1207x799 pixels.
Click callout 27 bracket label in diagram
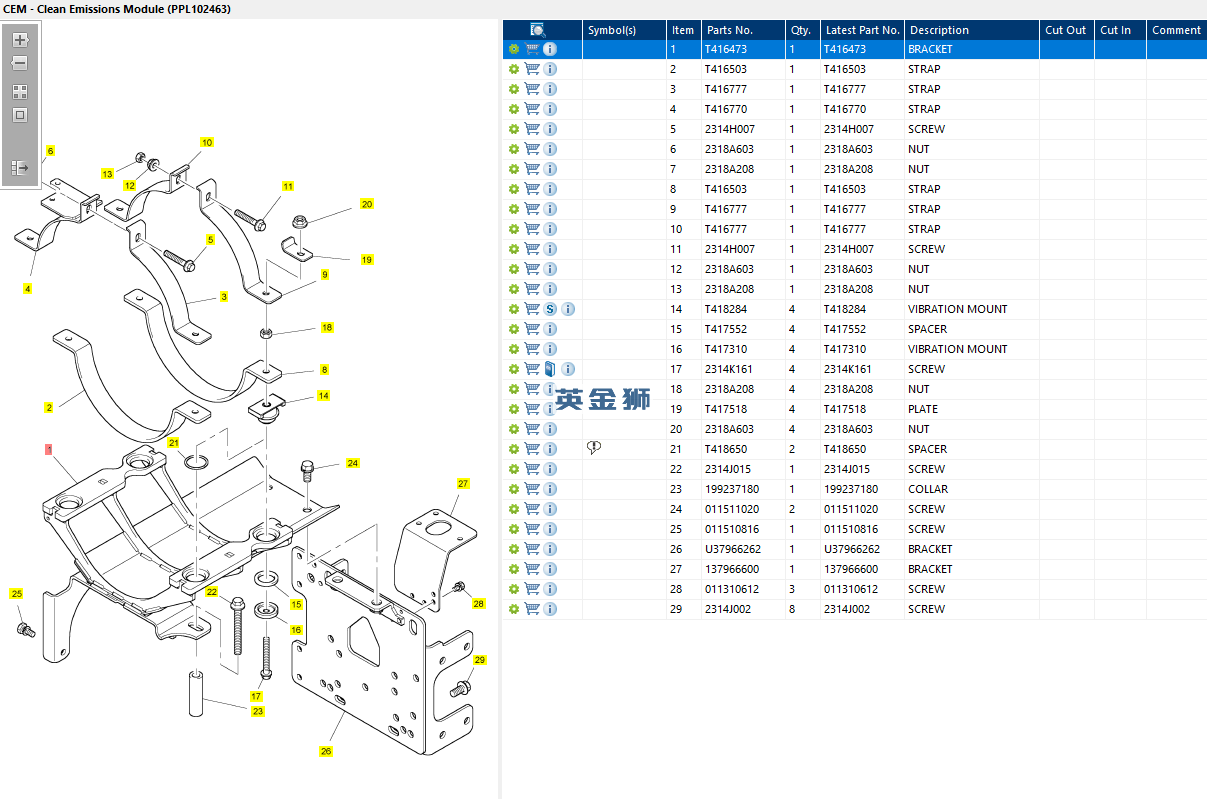(463, 484)
